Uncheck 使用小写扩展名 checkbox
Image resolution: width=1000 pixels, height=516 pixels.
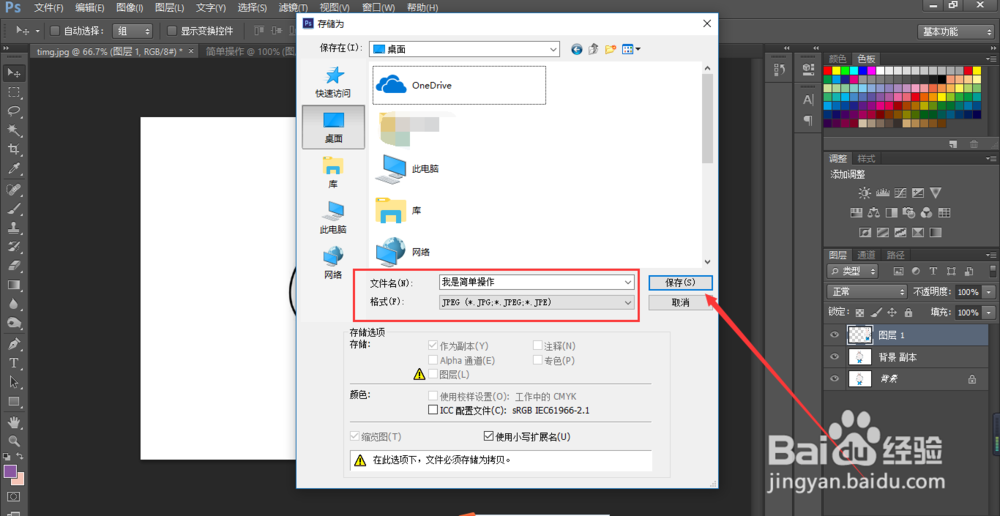coord(490,437)
